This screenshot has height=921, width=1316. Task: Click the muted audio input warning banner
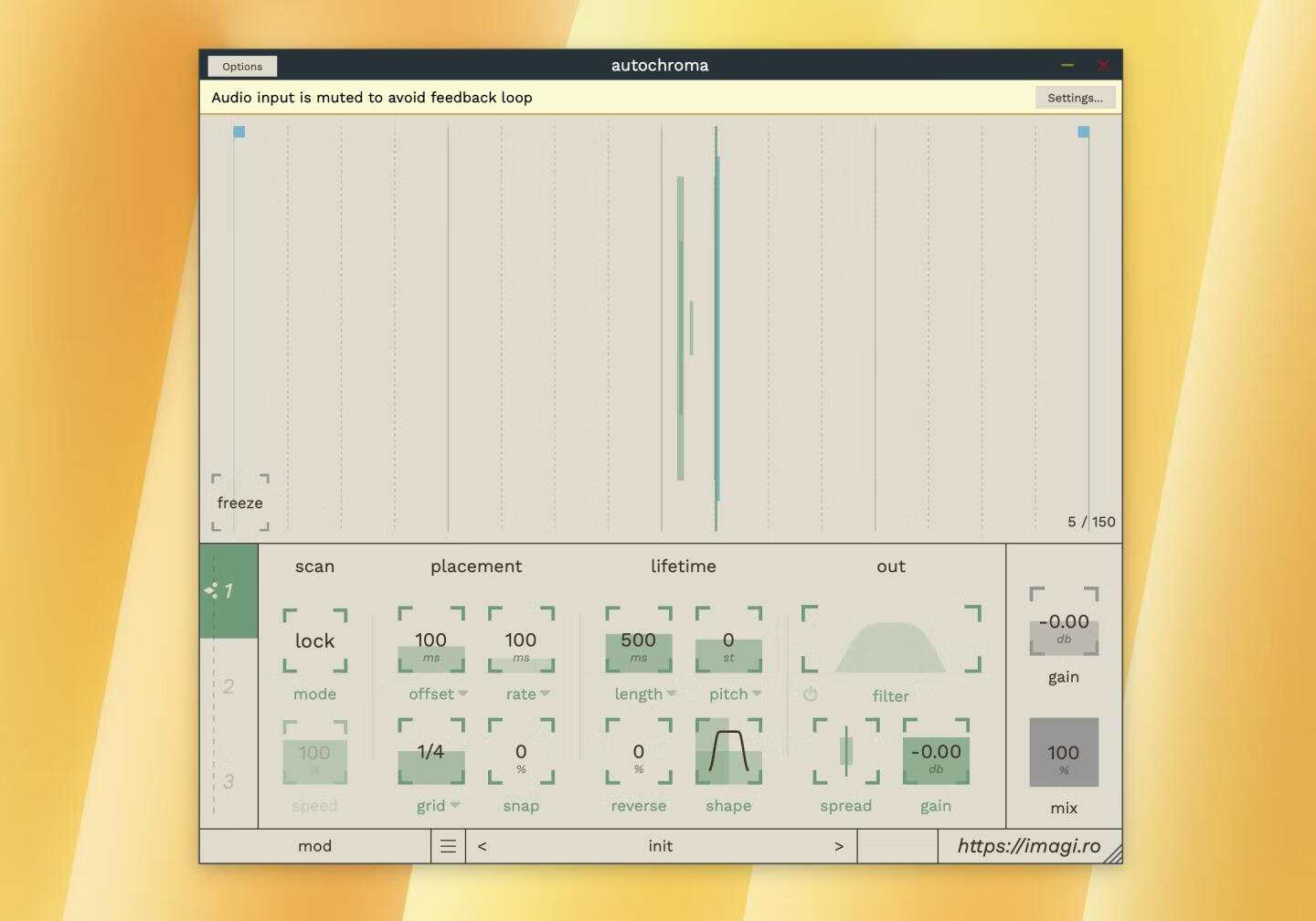click(371, 97)
